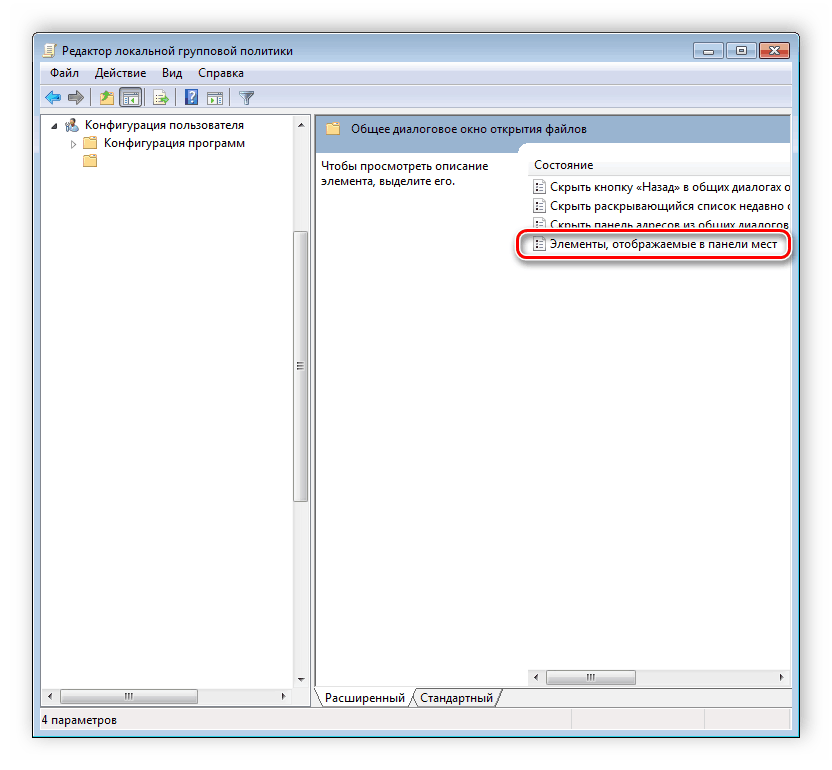
Task: Go up one level folder icon
Action: pyautogui.click(x=107, y=97)
